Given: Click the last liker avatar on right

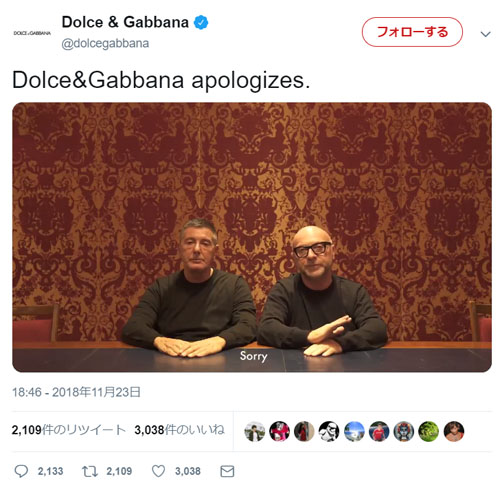Looking at the screenshot, I should click(454, 431).
